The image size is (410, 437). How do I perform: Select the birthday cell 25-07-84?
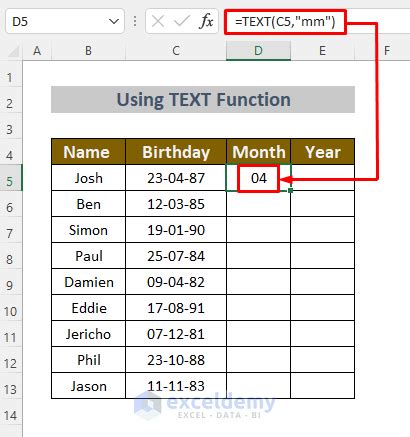point(176,256)
